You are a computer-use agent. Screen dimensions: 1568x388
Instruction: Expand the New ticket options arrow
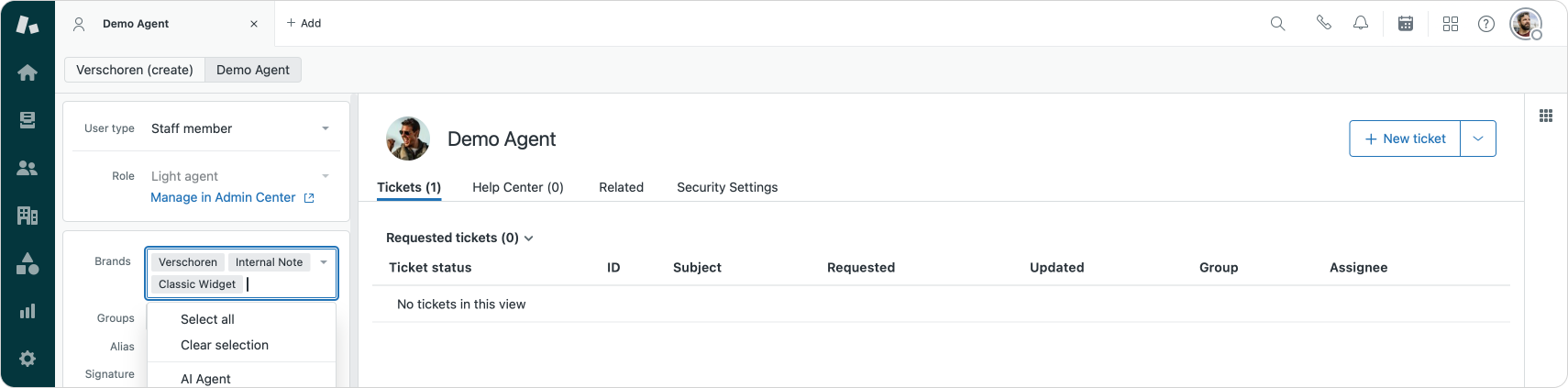pos(1478,139)
